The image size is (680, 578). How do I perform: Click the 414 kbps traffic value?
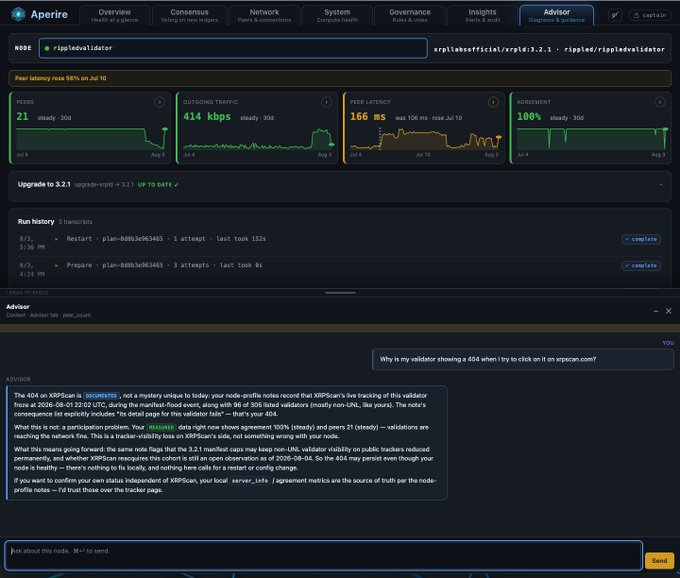[x=207, y=117]
